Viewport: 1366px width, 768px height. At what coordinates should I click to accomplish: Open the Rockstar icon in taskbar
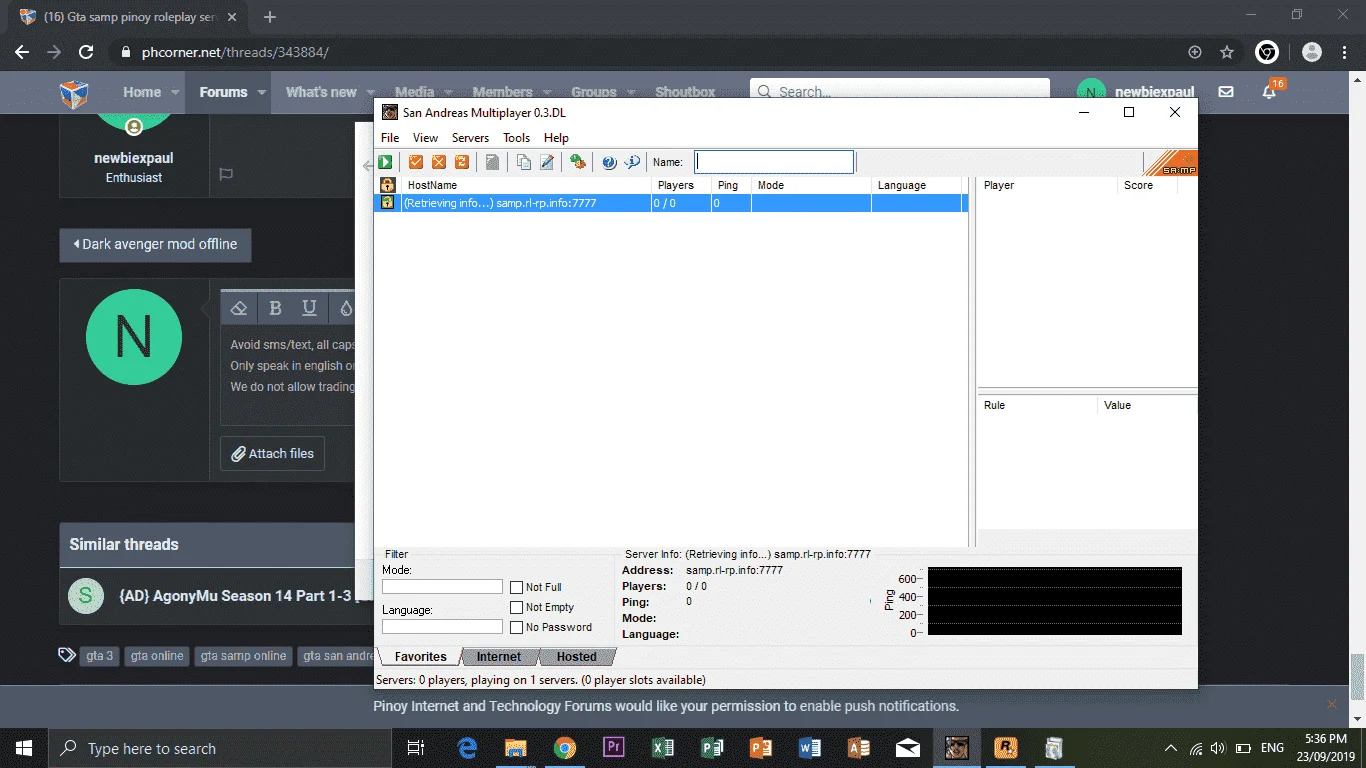[x=1005, y=748]
